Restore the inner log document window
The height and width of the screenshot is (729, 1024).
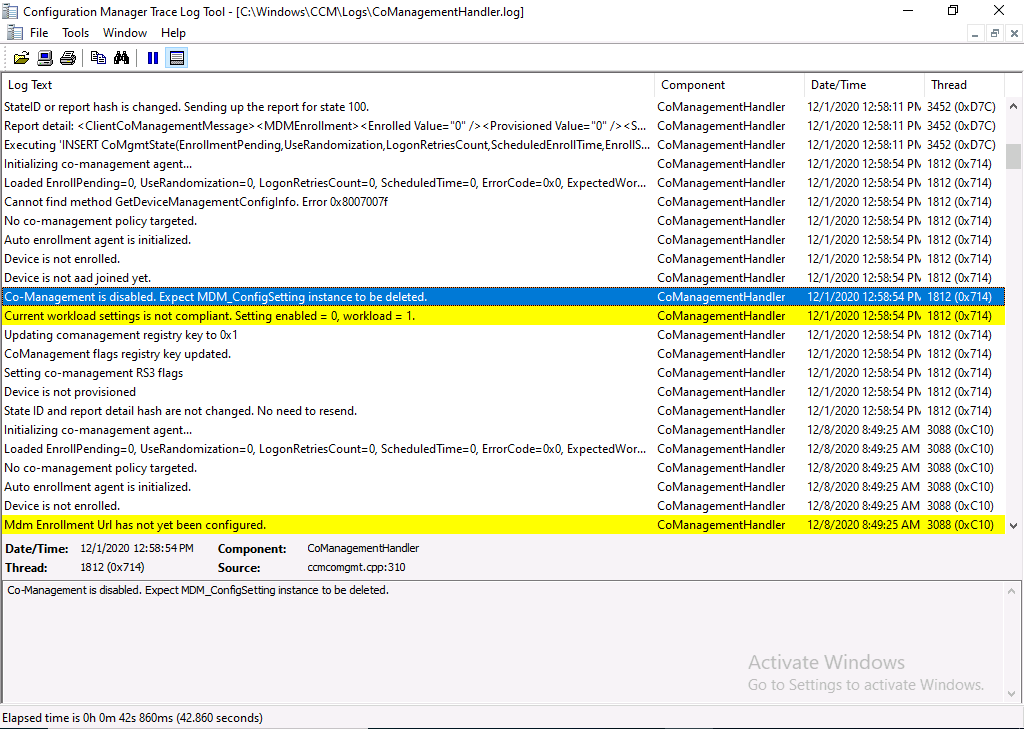coord(995,33)
